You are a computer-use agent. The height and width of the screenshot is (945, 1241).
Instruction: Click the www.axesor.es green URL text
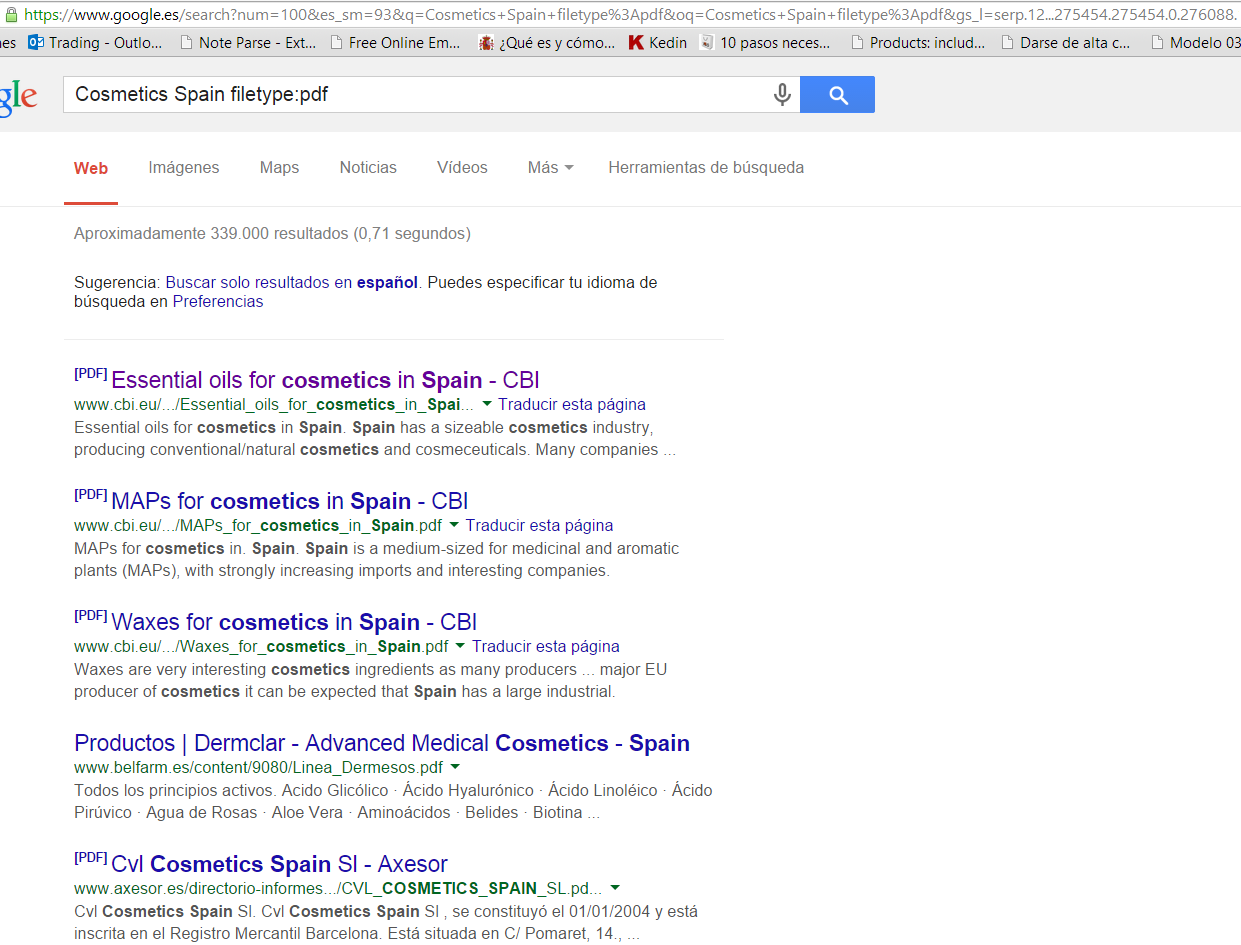pos(338,888)
